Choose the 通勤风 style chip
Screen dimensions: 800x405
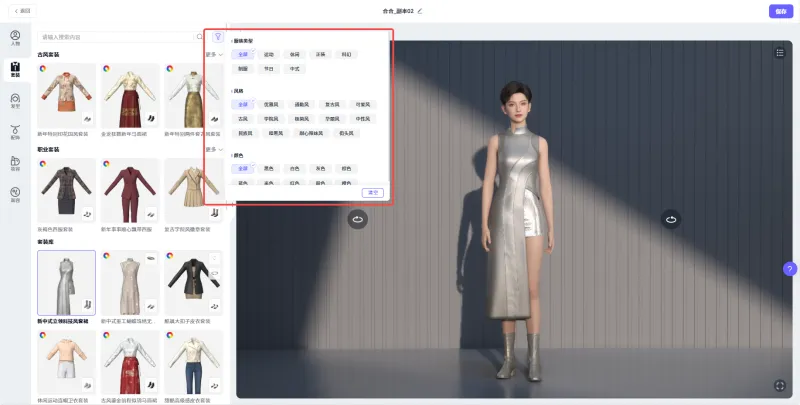coord(302,104)
